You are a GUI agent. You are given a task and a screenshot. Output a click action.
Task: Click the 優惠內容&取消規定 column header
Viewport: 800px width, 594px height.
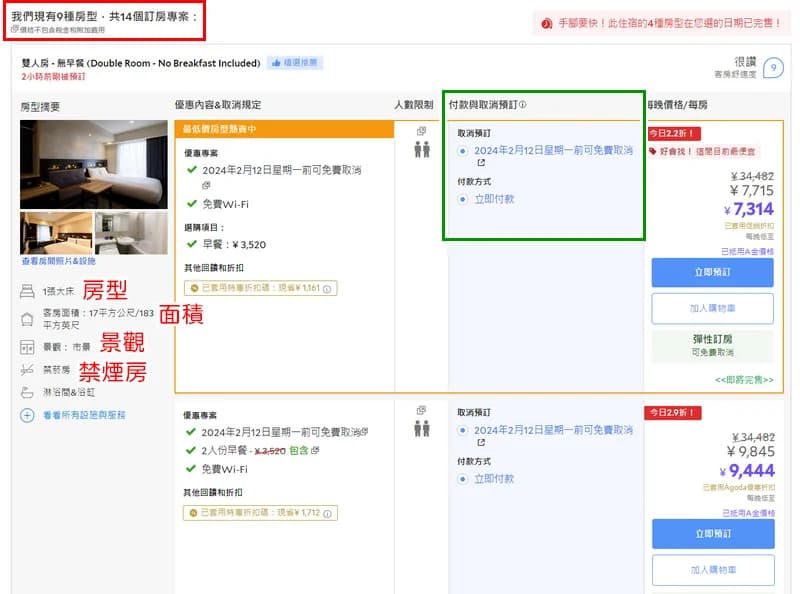click(x=218, y=105)
